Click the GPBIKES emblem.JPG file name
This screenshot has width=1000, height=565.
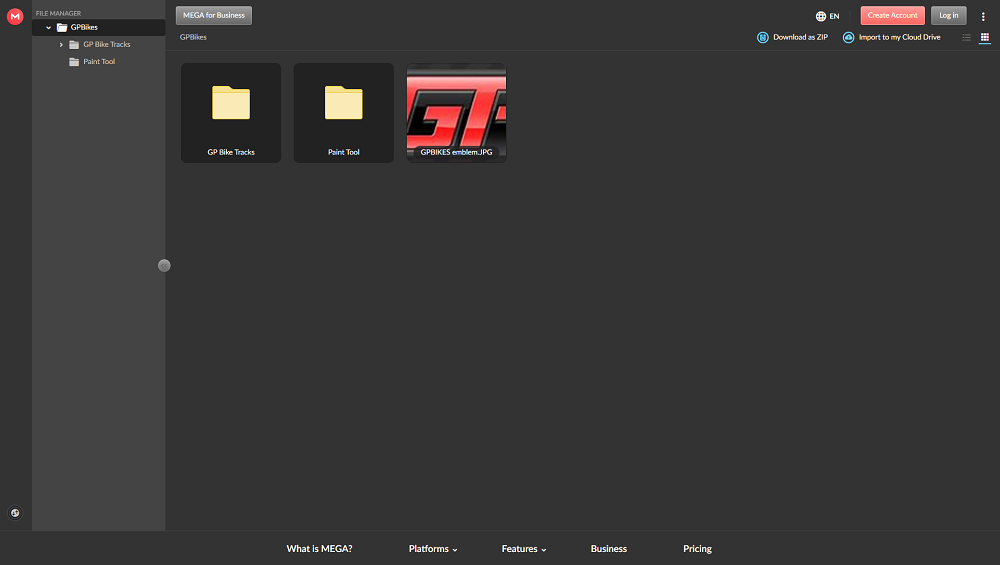click(456, 152)
